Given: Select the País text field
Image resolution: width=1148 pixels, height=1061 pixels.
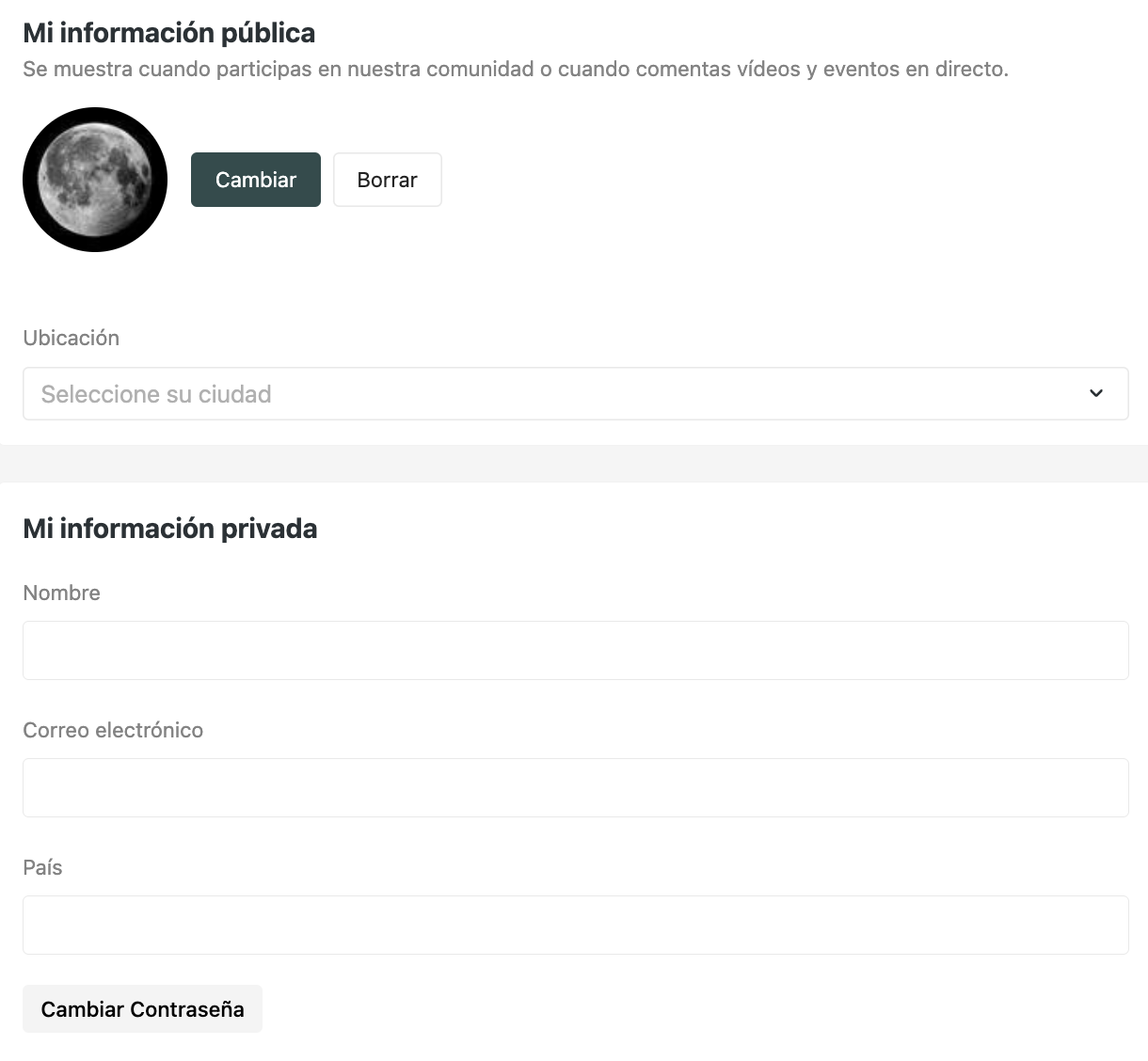Looking at the screenshot, I should 575,925.
